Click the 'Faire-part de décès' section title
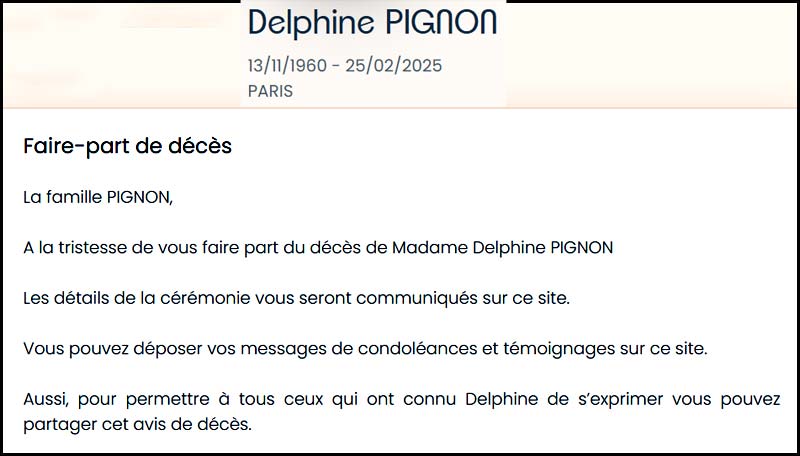The width and height of the screenshot is (800, 456). [x=127, y=146]
